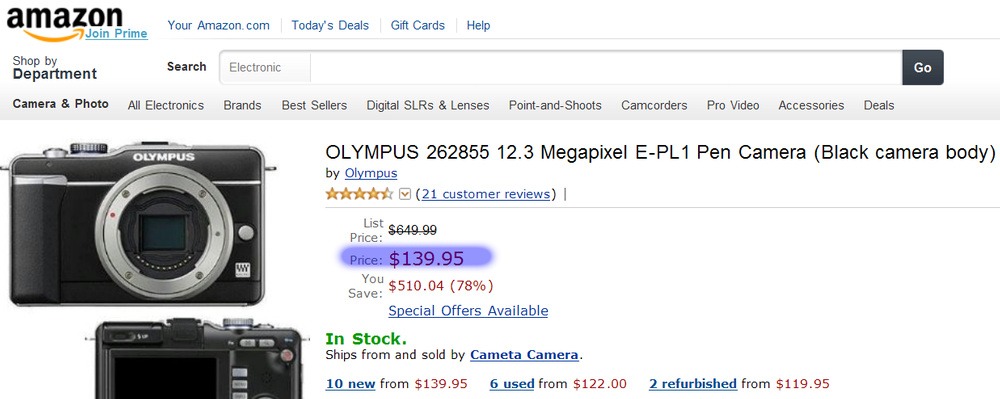Click the star rating icons
This screenshot has width=1000, height=399.
pyautogui.click(x=360, y=194)
